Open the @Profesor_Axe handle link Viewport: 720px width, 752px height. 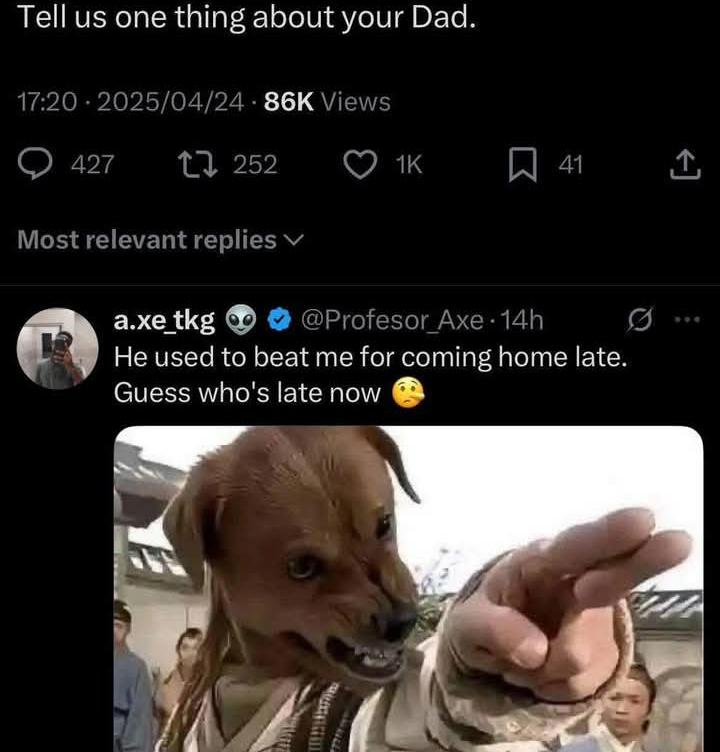tap(392, 320)
